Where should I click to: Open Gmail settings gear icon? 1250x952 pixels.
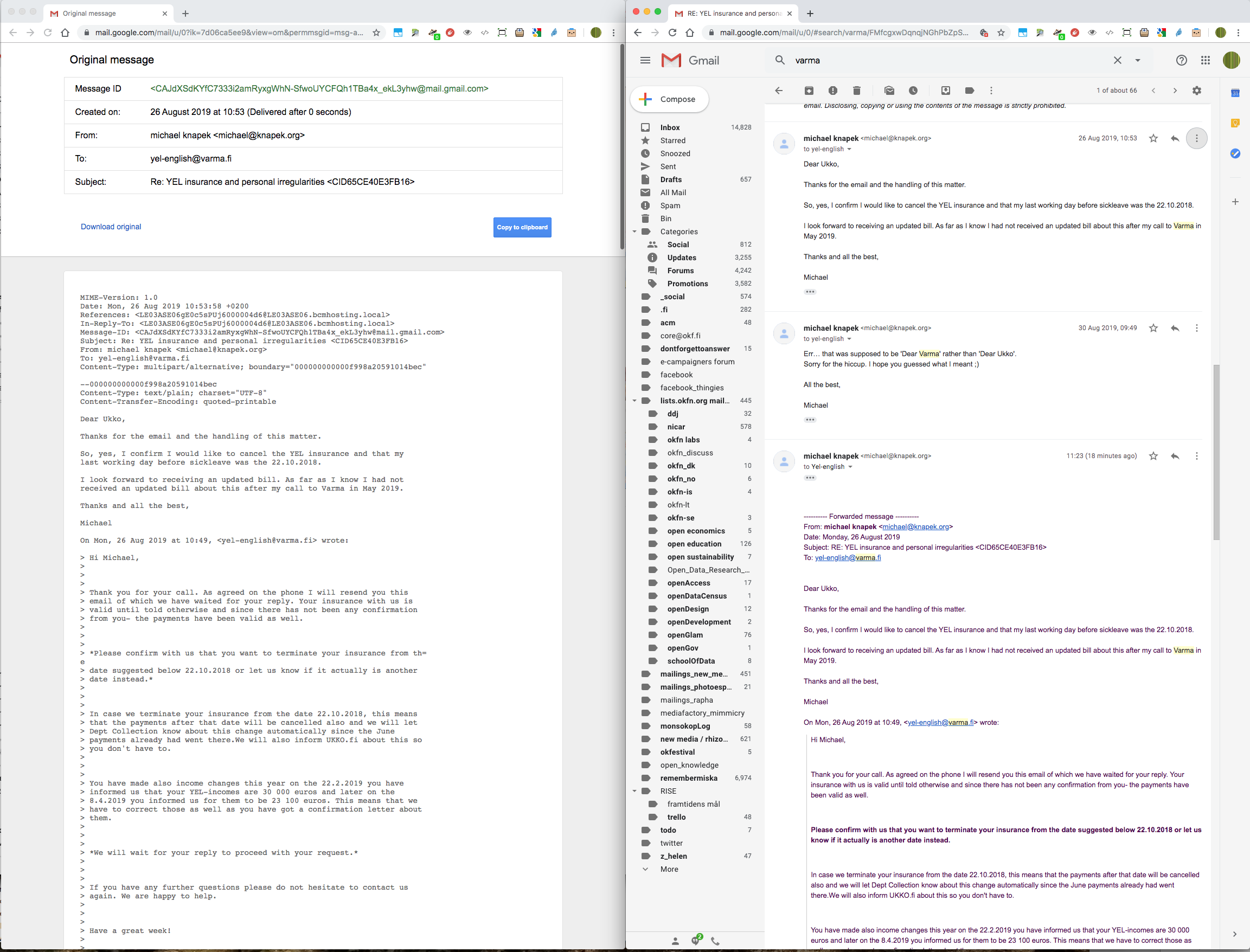tap(1197, 91)
